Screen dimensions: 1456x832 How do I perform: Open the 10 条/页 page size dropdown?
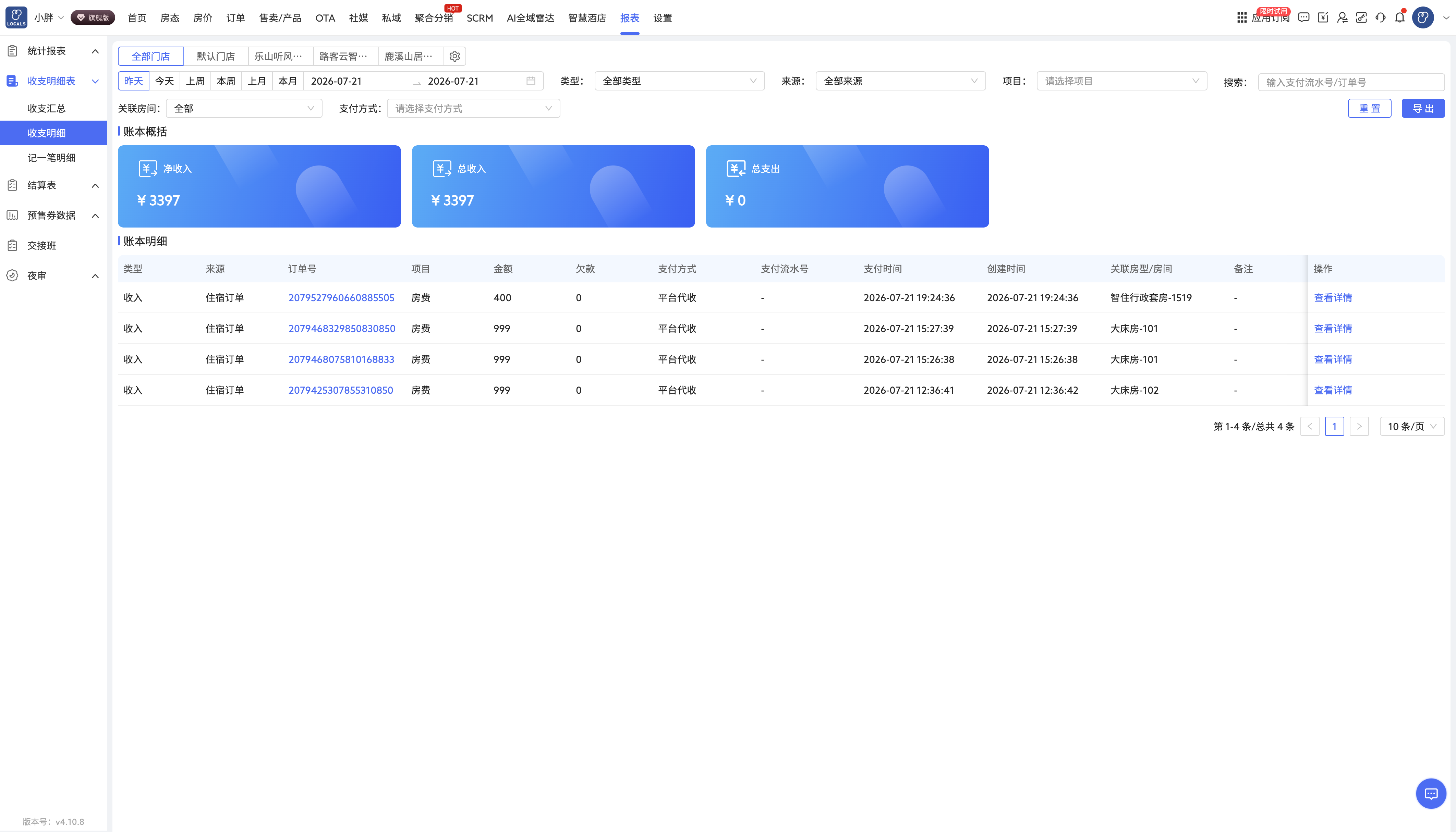coord(1412,426)
